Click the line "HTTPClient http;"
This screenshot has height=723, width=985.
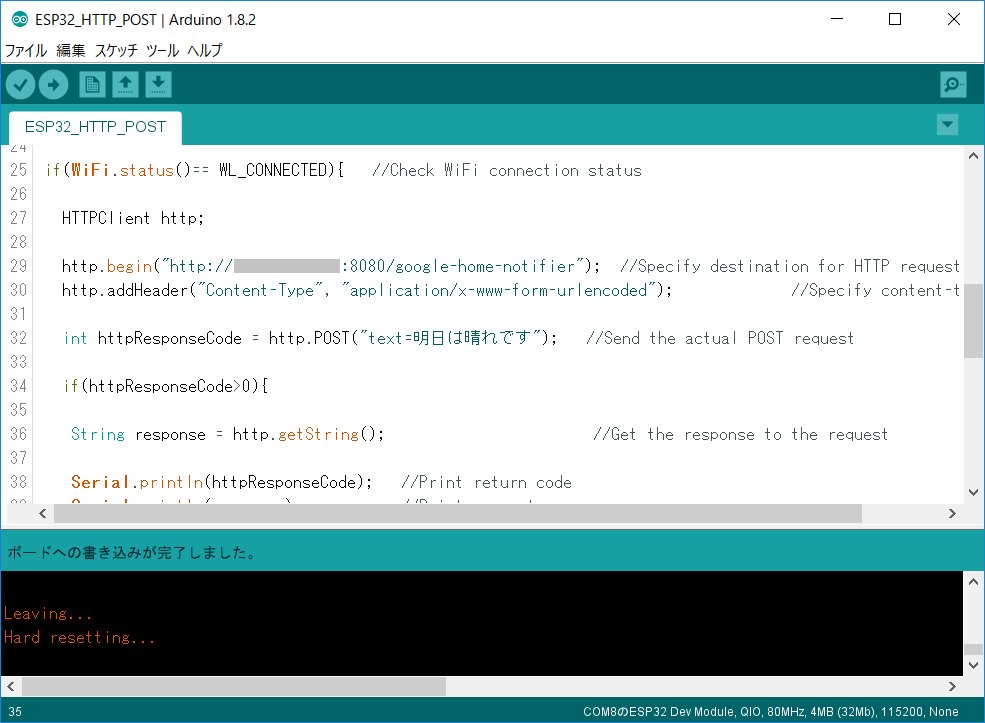(133, 219)
